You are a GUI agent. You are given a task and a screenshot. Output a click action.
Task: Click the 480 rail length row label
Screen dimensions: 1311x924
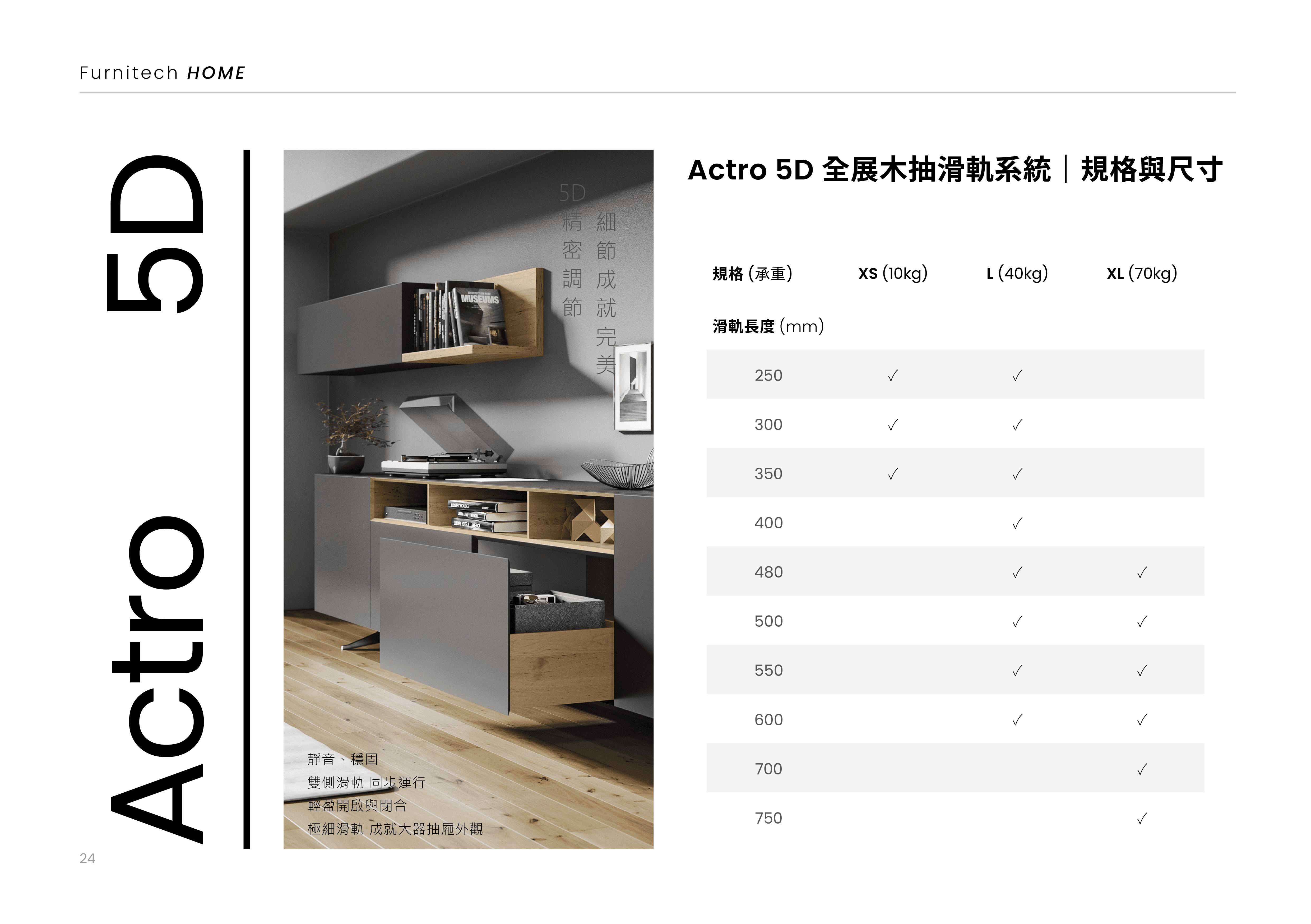click(x=768, y=572)
